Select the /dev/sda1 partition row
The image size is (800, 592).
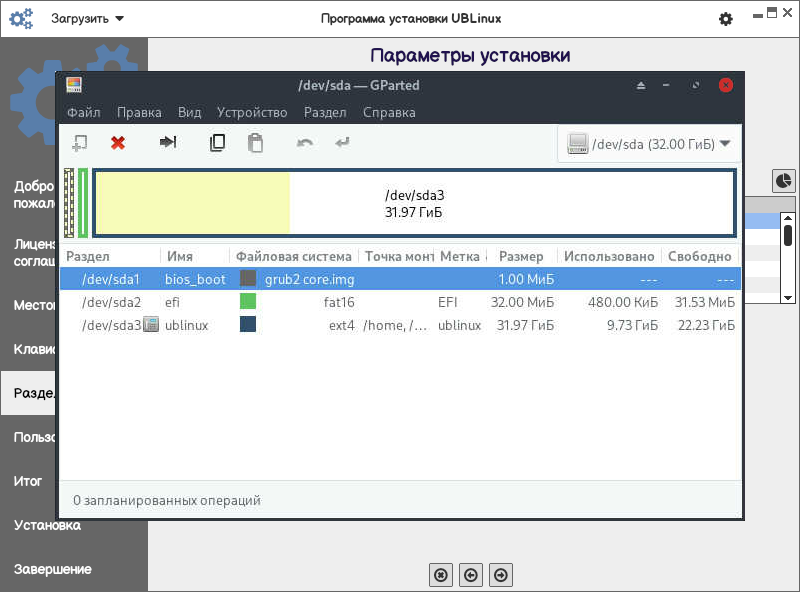[400, 279]
